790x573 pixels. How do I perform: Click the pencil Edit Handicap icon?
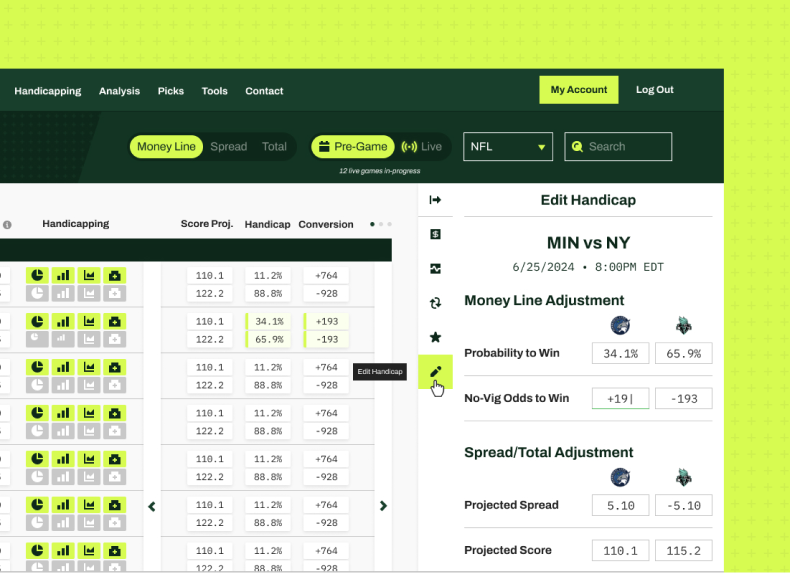coord(435,372)
